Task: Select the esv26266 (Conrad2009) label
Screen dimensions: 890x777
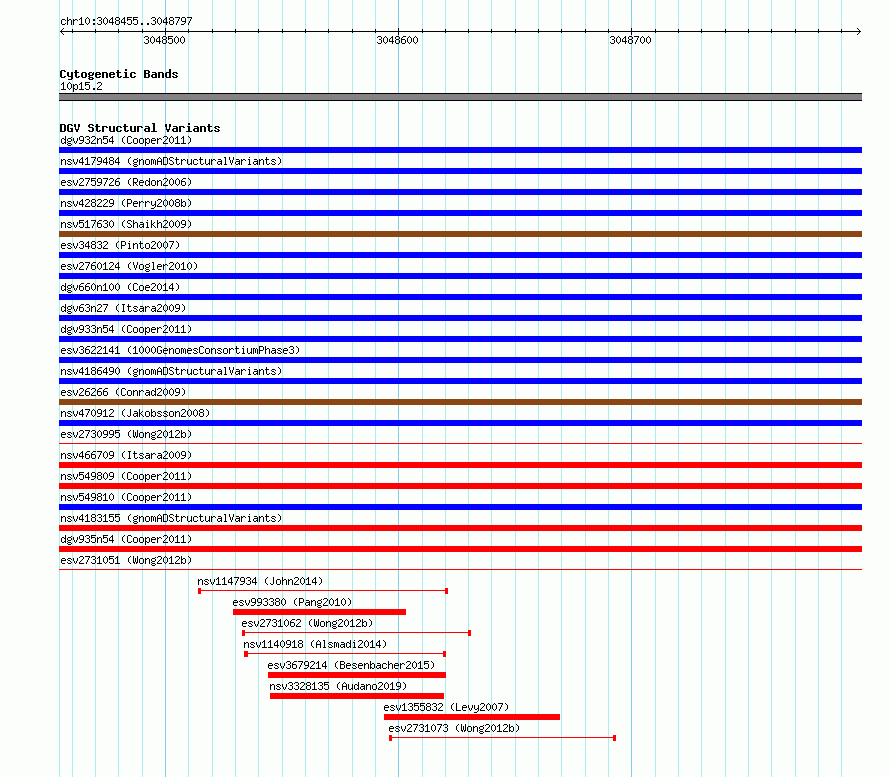Action: [123, 392]
